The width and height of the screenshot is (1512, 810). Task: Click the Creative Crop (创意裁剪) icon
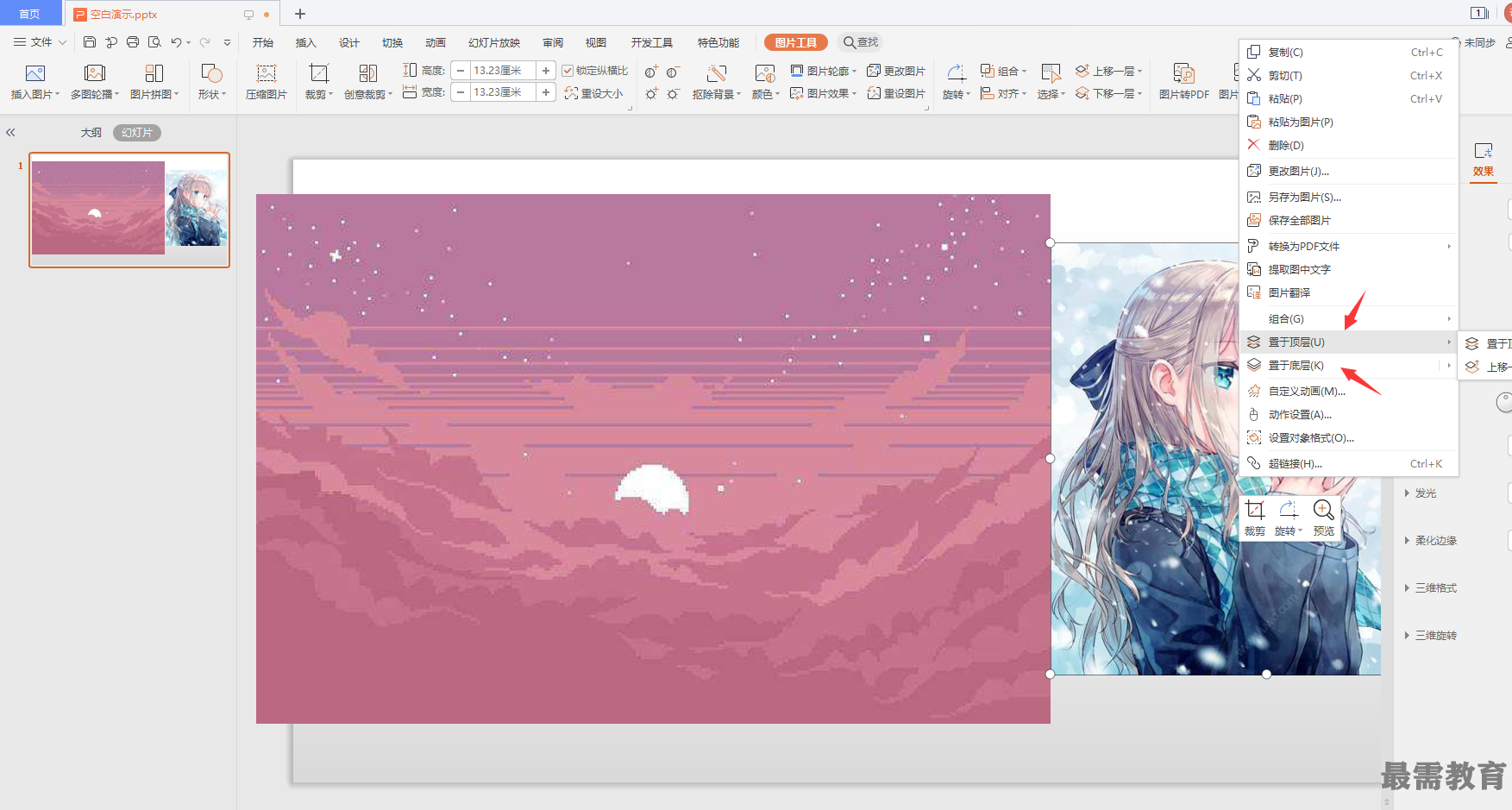point(368,73)
